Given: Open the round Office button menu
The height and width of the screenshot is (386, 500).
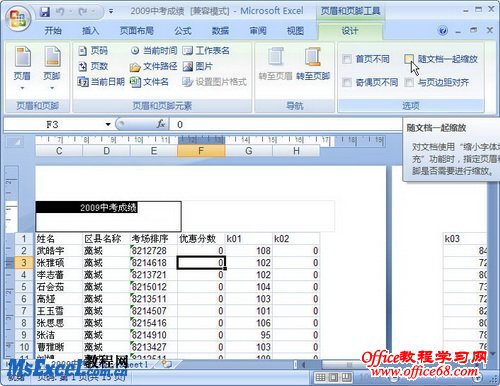Looking at the screenshot, I should tap(18, 18).
